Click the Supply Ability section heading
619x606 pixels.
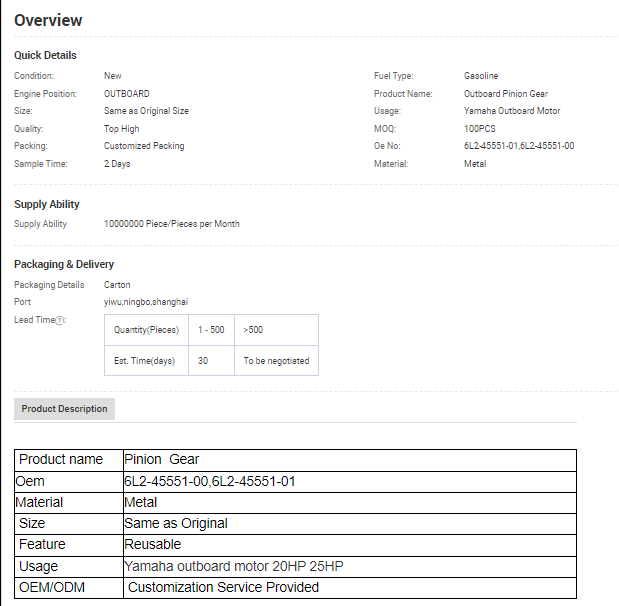tap(47, 204)
